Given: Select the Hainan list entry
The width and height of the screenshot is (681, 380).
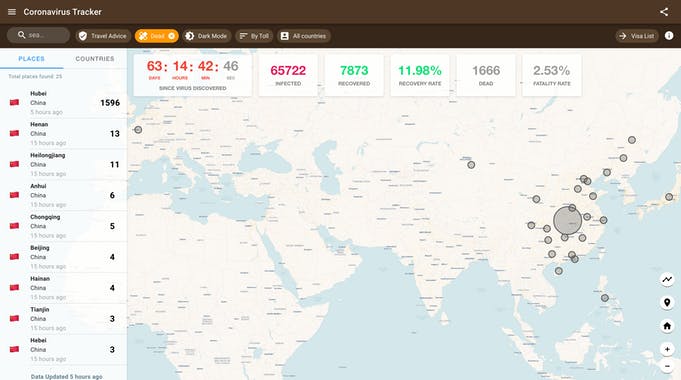Looking at the screenshot, I should click(63, 287).
